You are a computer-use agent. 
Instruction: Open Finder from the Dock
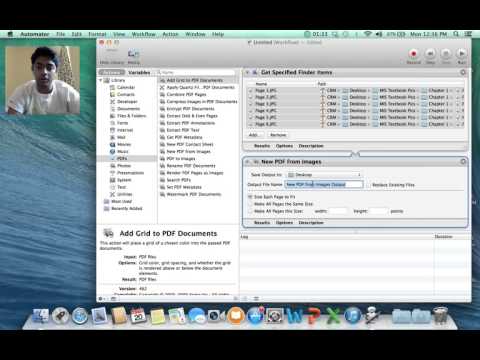(x=41, y=315)
